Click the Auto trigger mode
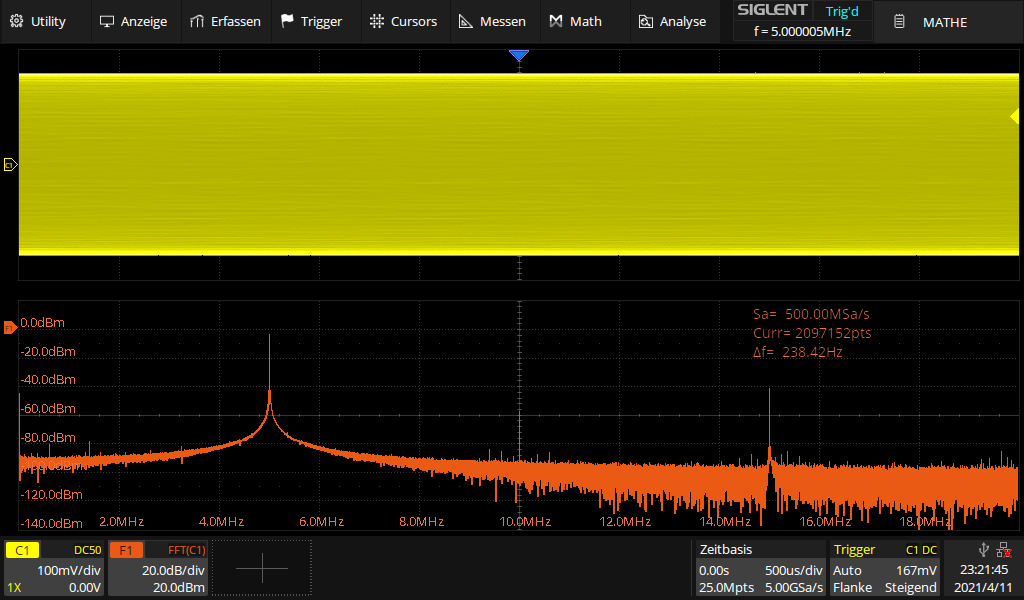The width and height of the screenshot is (1024, 600). click(847, 570)
